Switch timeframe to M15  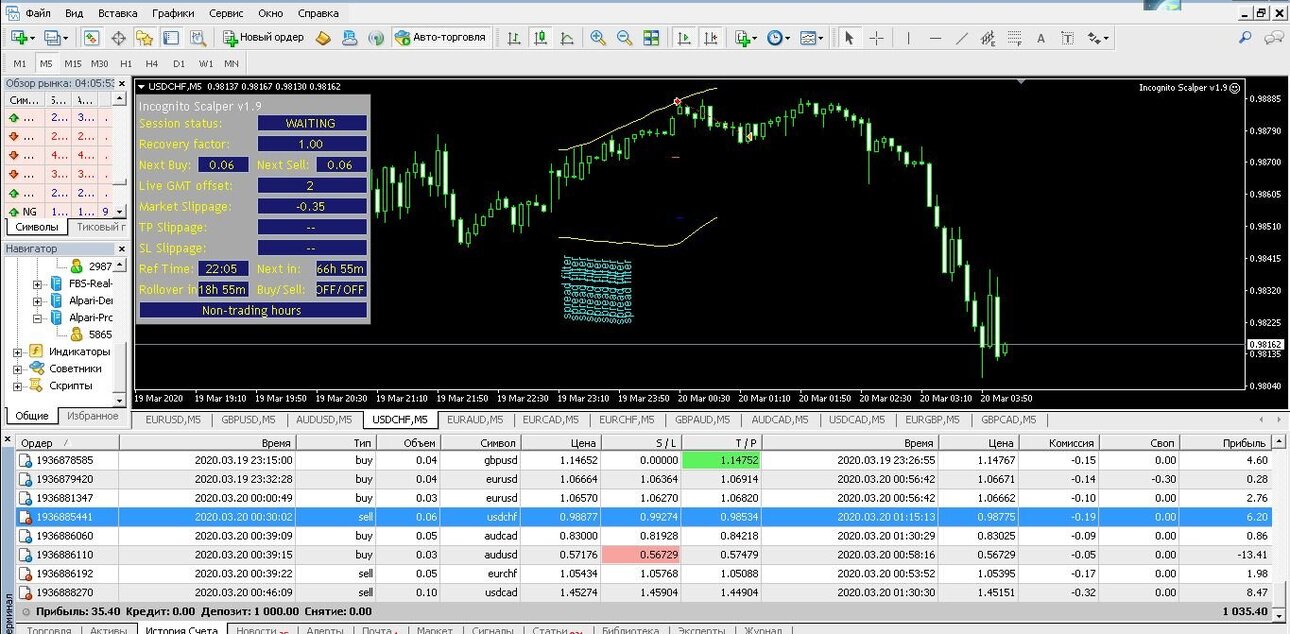(x=73, y=63)
